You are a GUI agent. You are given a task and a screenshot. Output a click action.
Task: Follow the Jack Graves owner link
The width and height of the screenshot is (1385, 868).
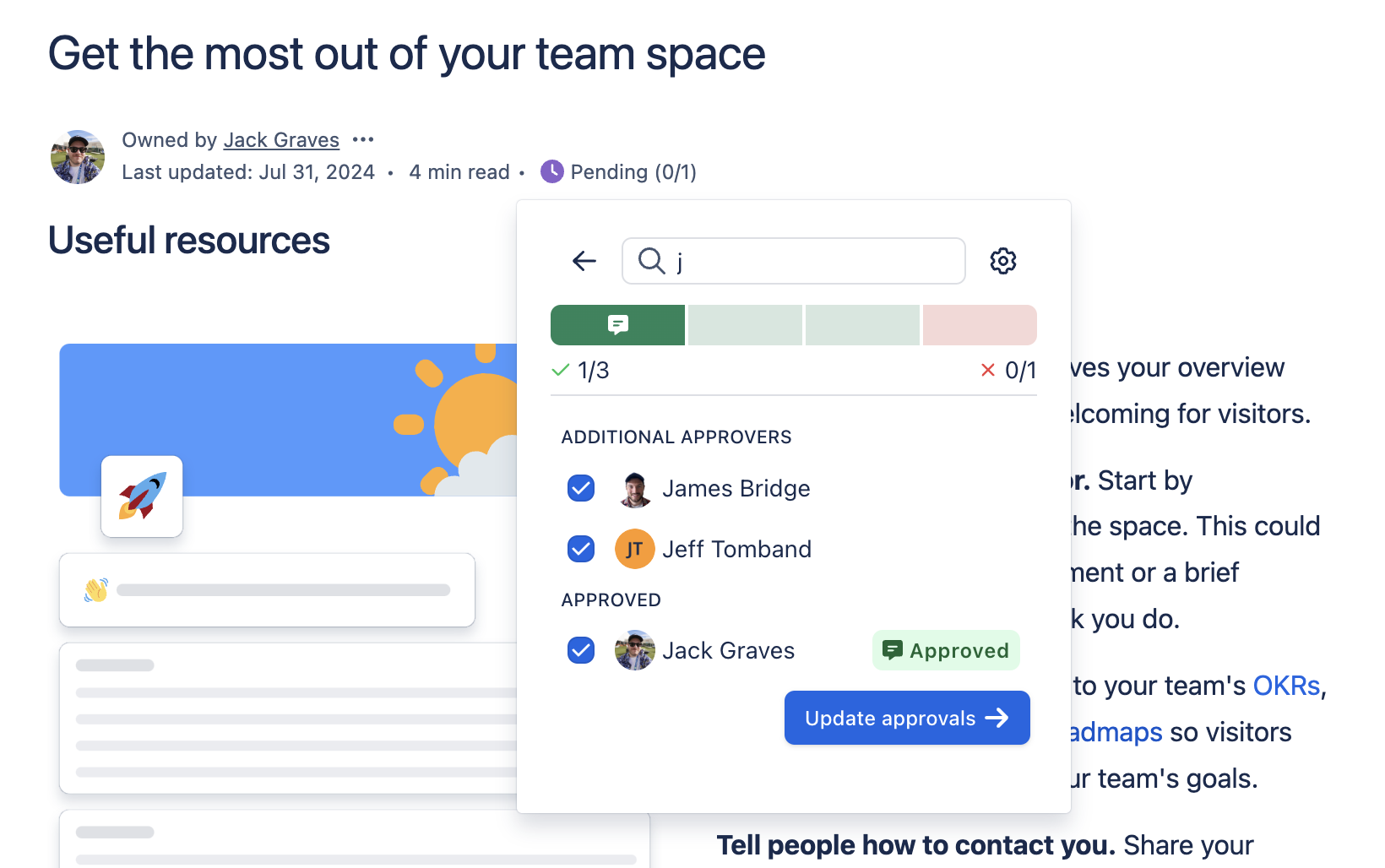tap(281, 139)
